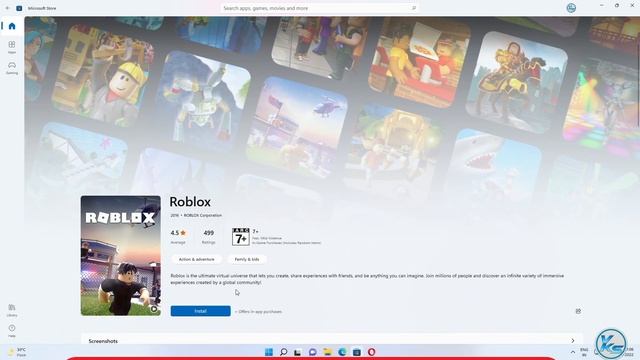This screenshot has height=360, width=640.
Task: Click the Roblox cover art thumbnail
Action: 120,256
